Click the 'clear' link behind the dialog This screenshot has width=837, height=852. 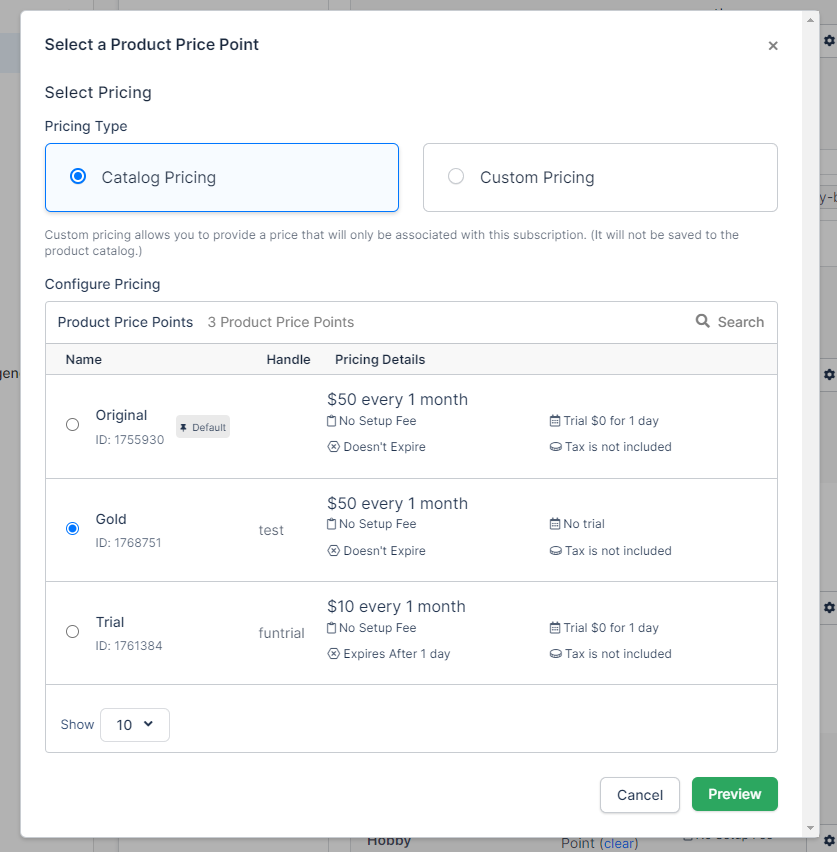tap(619, 843)
